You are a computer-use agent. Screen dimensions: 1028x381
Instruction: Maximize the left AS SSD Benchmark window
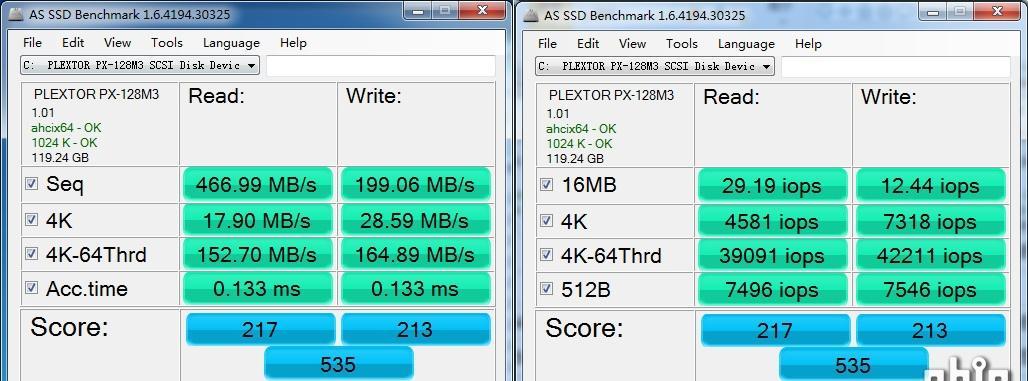click(444, 10)
